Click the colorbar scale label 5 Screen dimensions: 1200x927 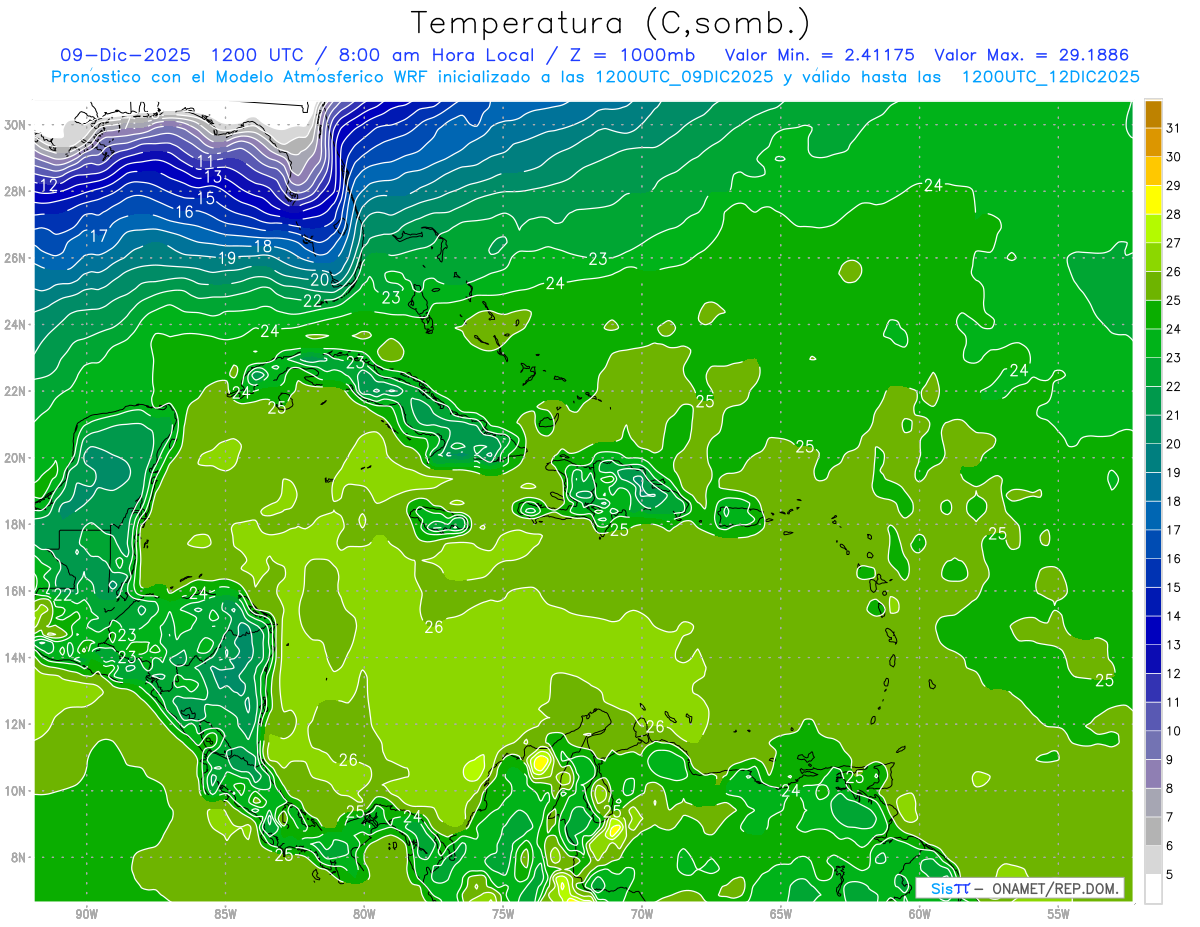point(1172,875)
